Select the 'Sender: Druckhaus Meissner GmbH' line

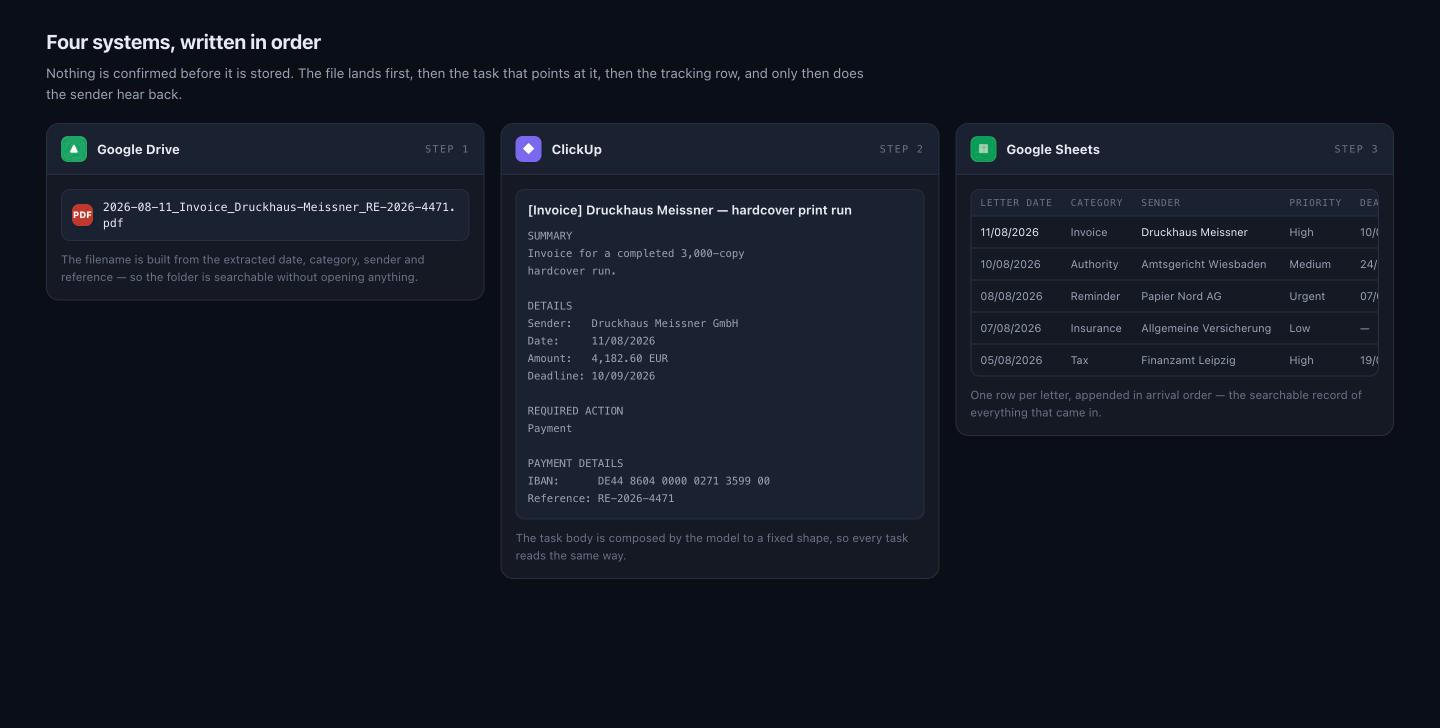[633, 323]
